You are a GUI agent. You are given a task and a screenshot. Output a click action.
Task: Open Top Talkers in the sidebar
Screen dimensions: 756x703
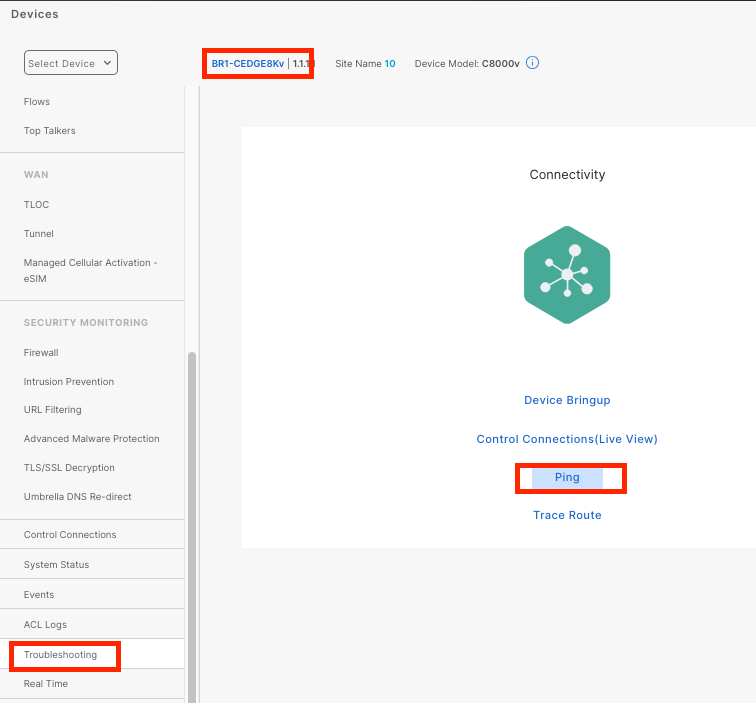point(50,131)
